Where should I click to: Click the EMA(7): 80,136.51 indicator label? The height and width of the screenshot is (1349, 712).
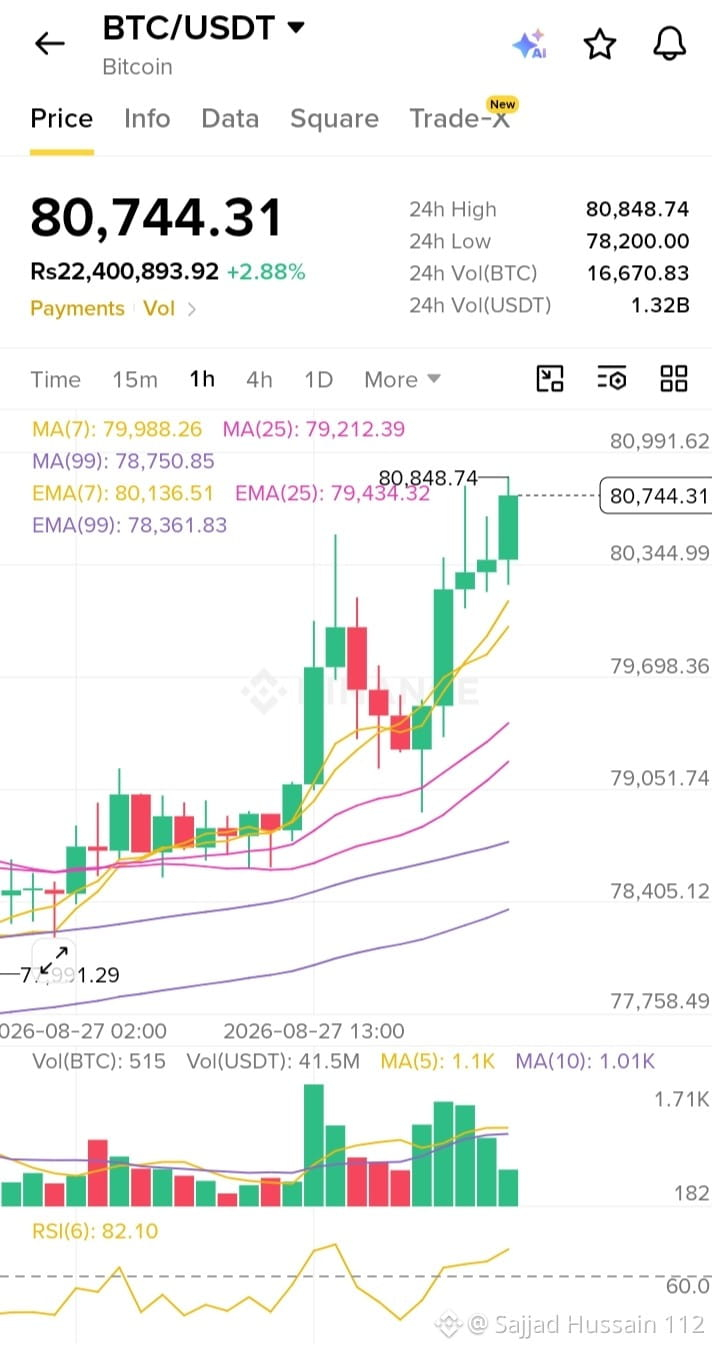coord(123,493)
